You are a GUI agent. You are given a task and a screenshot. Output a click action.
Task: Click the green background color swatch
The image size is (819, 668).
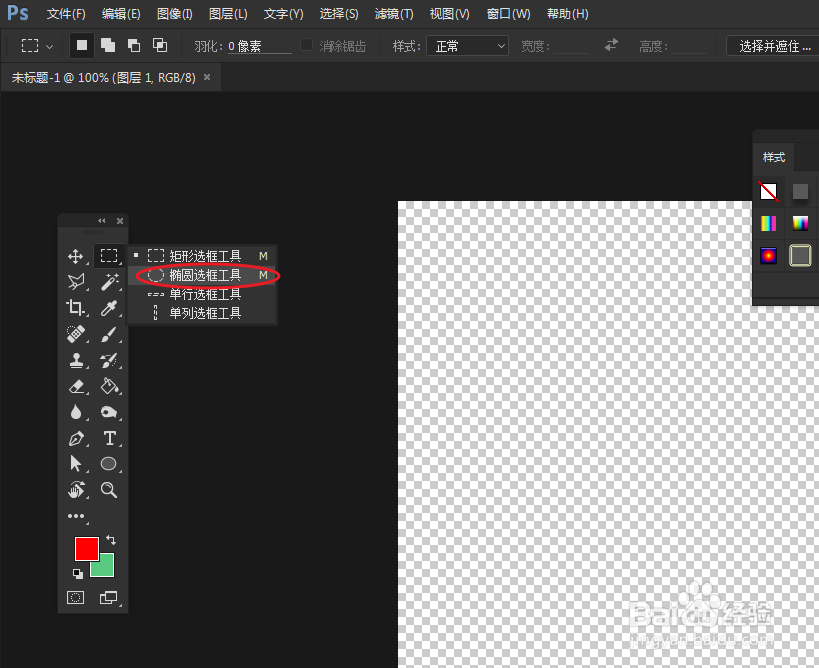pyautogui.click(x=106, y=568)
